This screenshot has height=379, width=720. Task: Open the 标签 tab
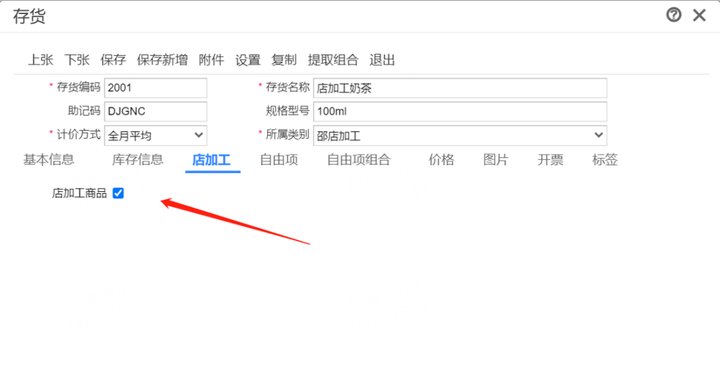tap(605, 160)
